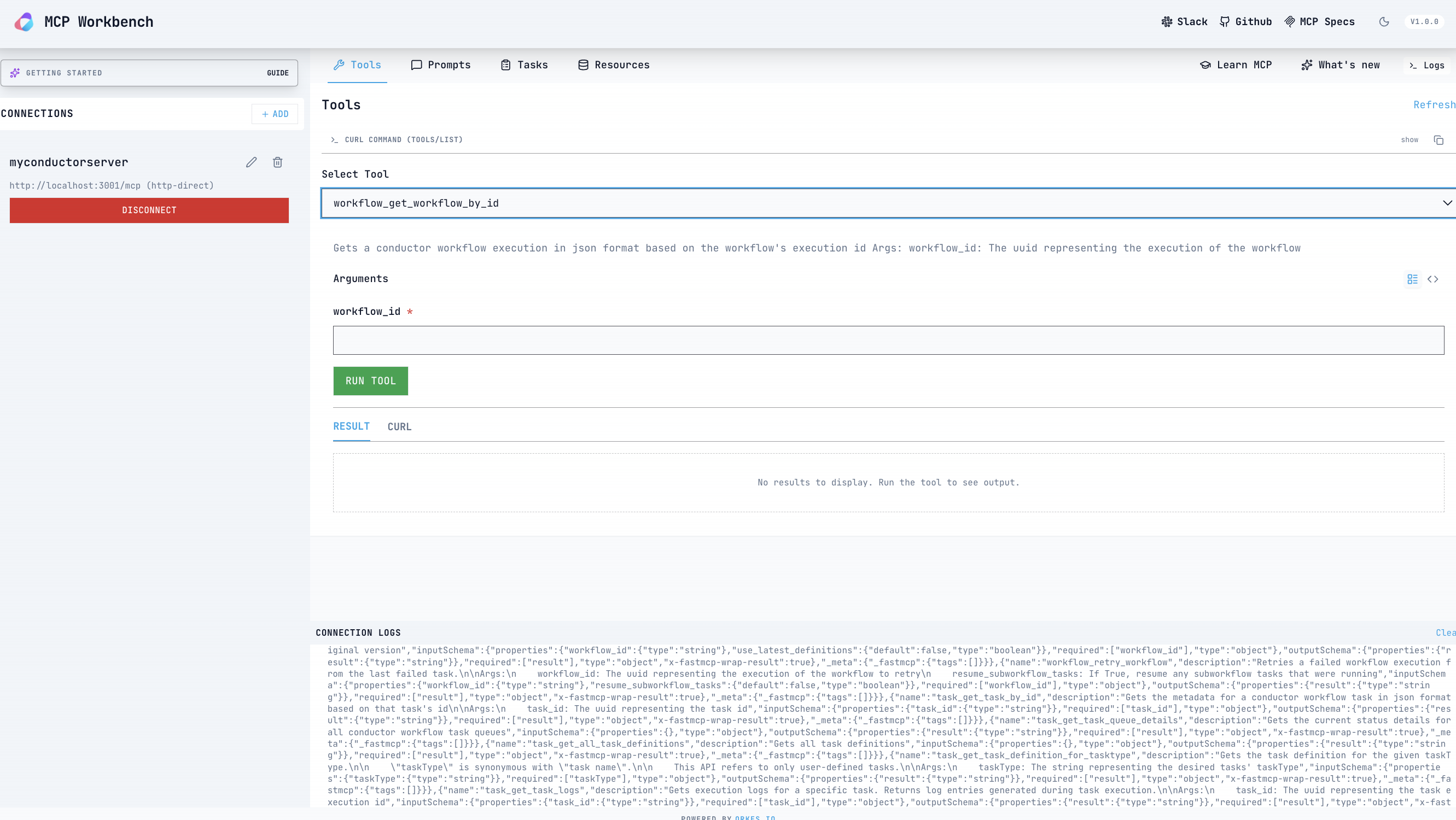Screen dimensions: 1456x820
Task: Open the Logs panel
Action: (x=1427, y=66)
